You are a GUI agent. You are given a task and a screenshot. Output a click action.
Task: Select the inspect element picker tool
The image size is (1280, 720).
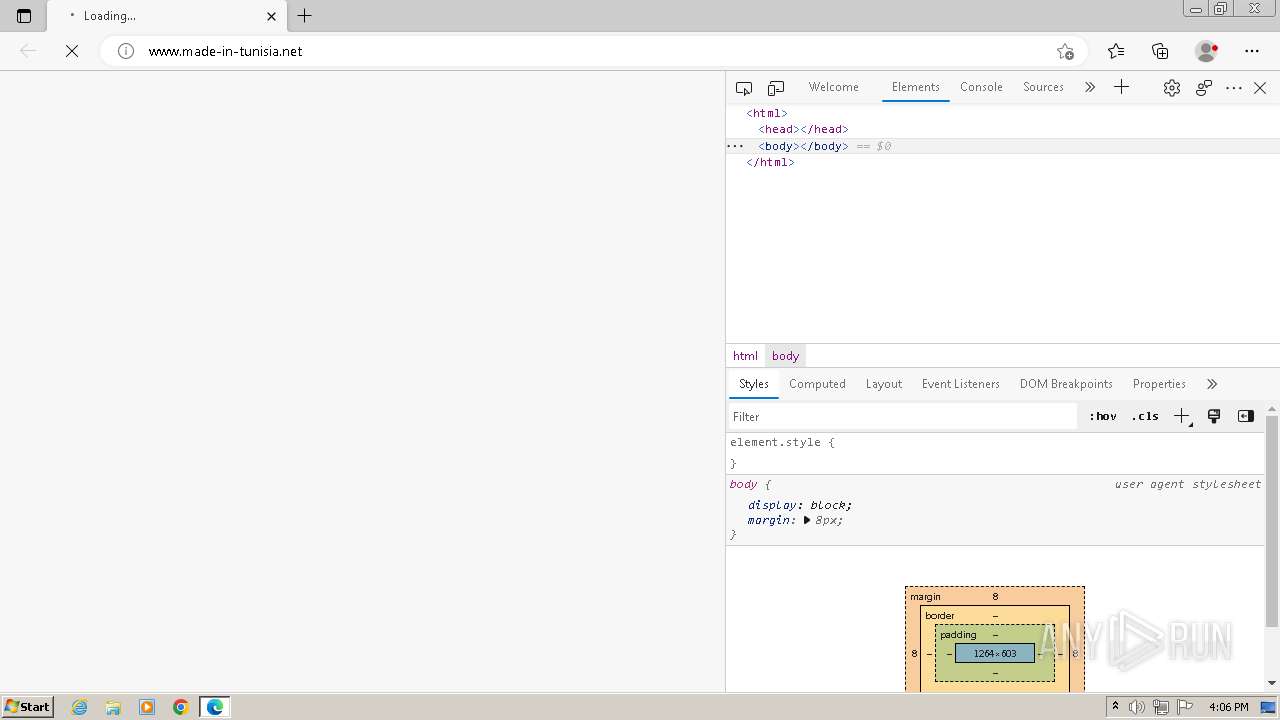pos(744,88)
